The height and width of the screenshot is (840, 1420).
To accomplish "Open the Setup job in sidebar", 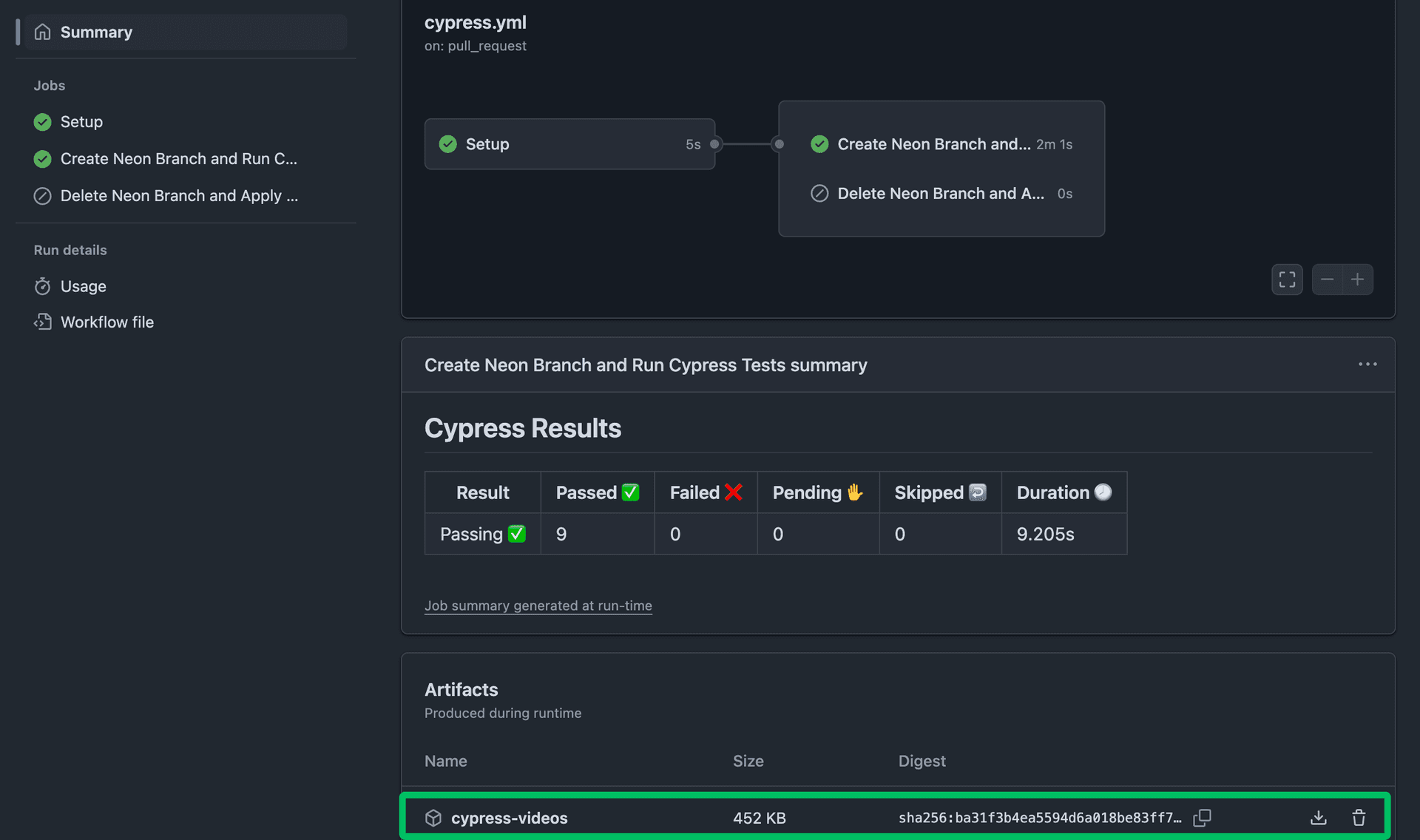I will [x=81, y=121].
